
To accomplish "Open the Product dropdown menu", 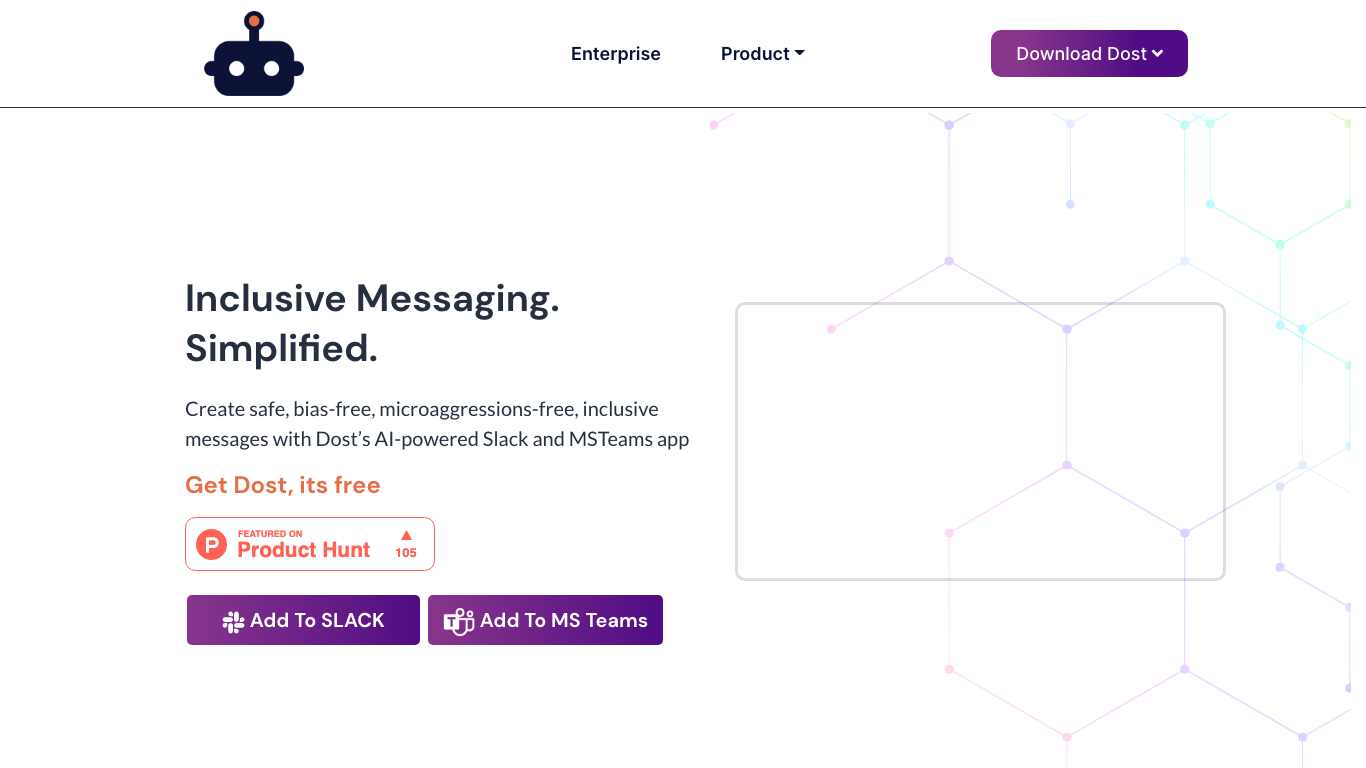I will click(x=763, y=53).
